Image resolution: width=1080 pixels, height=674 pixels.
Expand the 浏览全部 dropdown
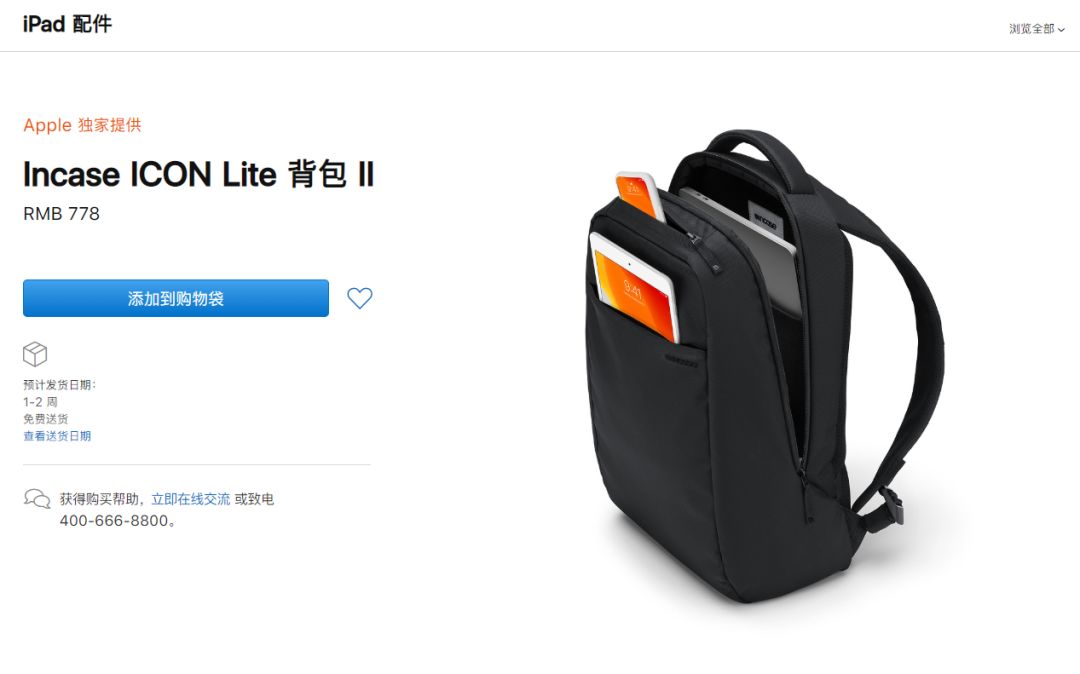[1037, 29]
